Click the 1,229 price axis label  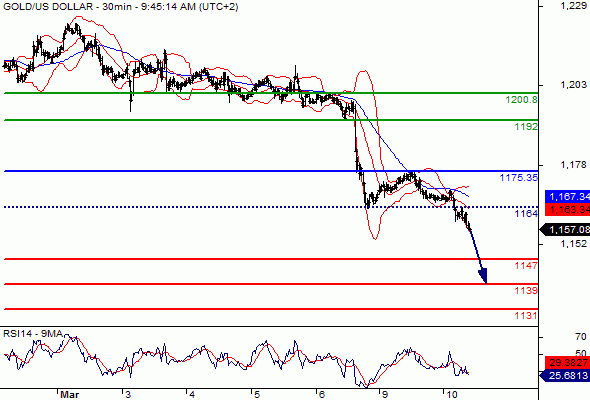(573, 6)
